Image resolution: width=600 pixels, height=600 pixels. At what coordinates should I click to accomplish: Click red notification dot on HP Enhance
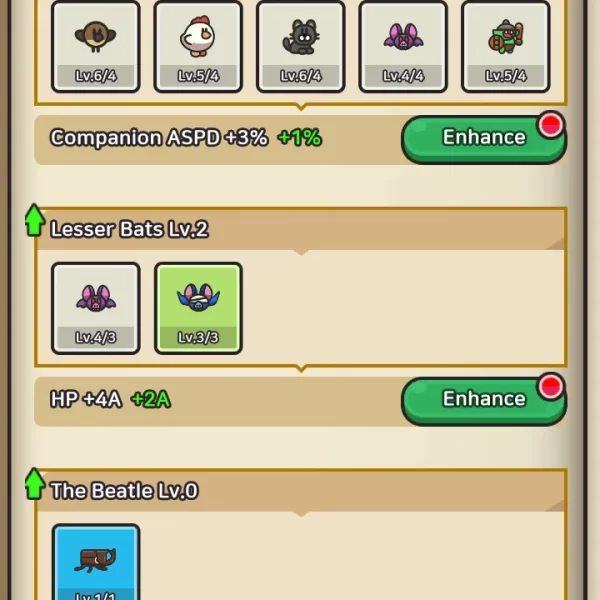pyautogui.click(x=551, y=386)
